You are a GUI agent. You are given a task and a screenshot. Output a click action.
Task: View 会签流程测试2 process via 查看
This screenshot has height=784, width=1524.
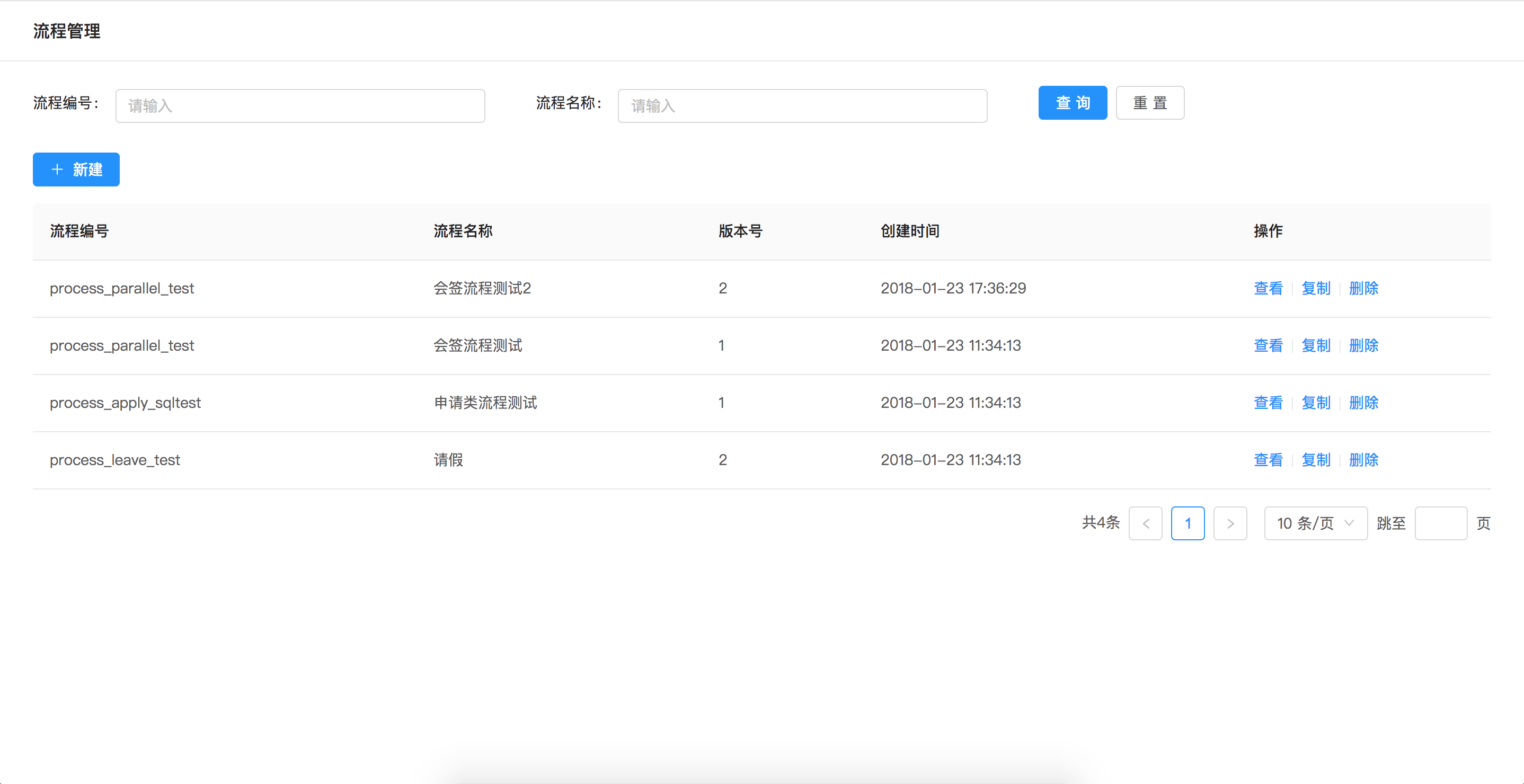tap(1268, 289)
